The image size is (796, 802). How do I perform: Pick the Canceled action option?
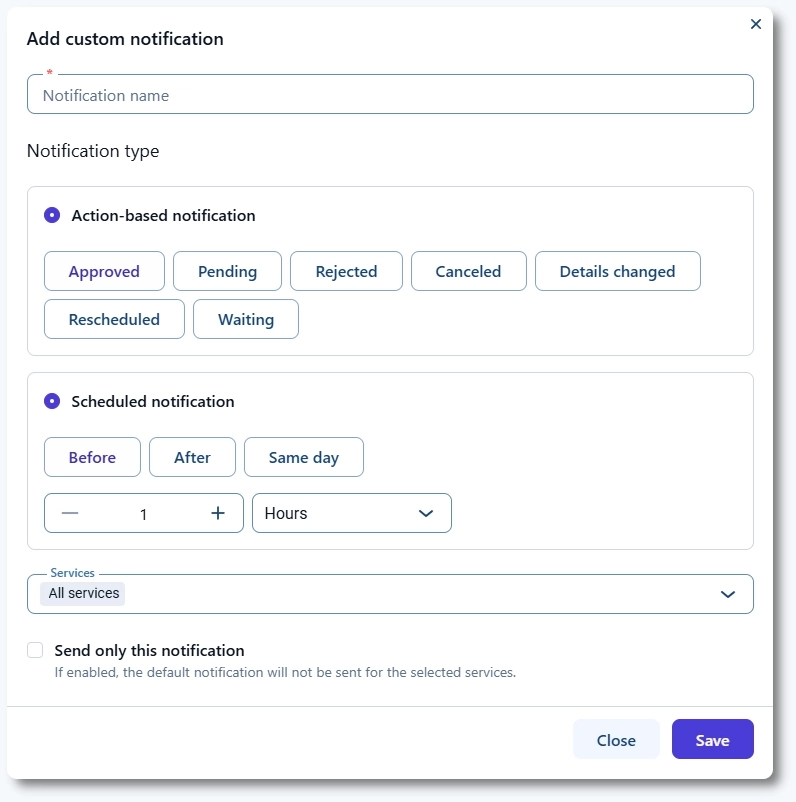pos(468,271)
